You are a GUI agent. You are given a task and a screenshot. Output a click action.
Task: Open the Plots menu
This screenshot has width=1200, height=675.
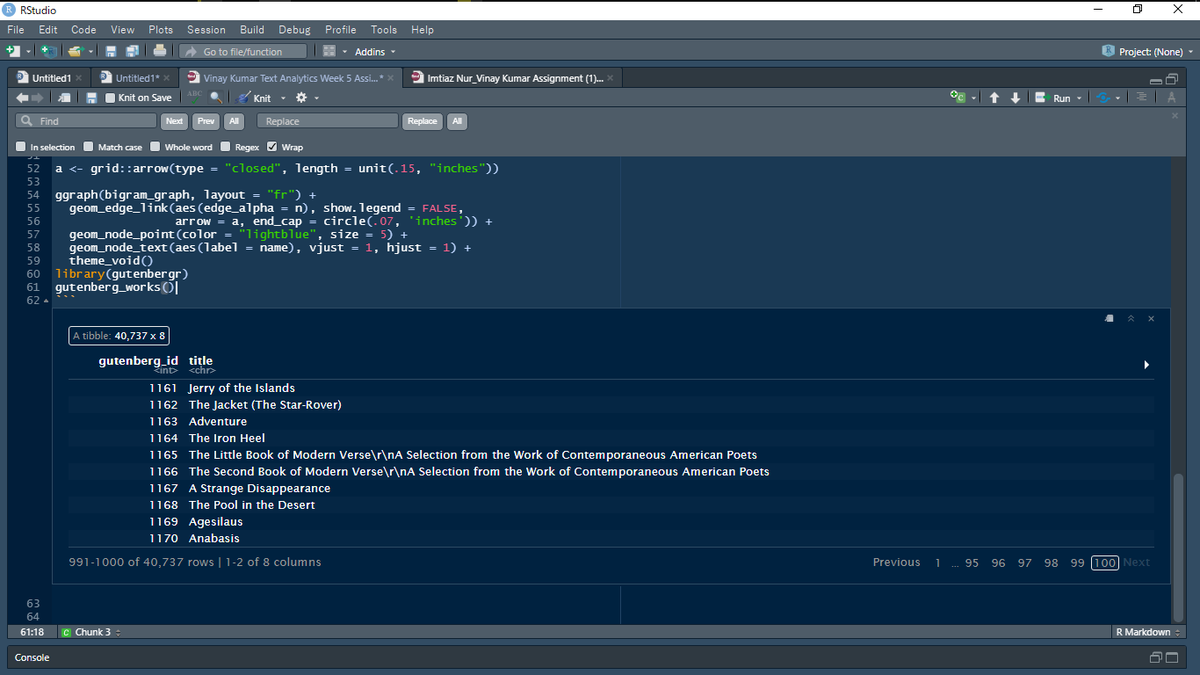click(160, 30)
